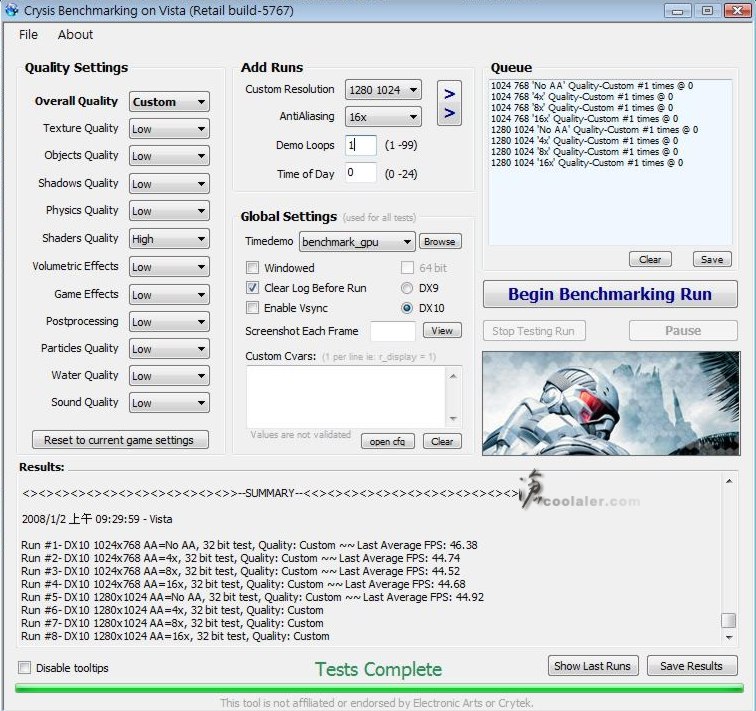Open the AntiAliasing dropdown showing 16x

(383, 117)
